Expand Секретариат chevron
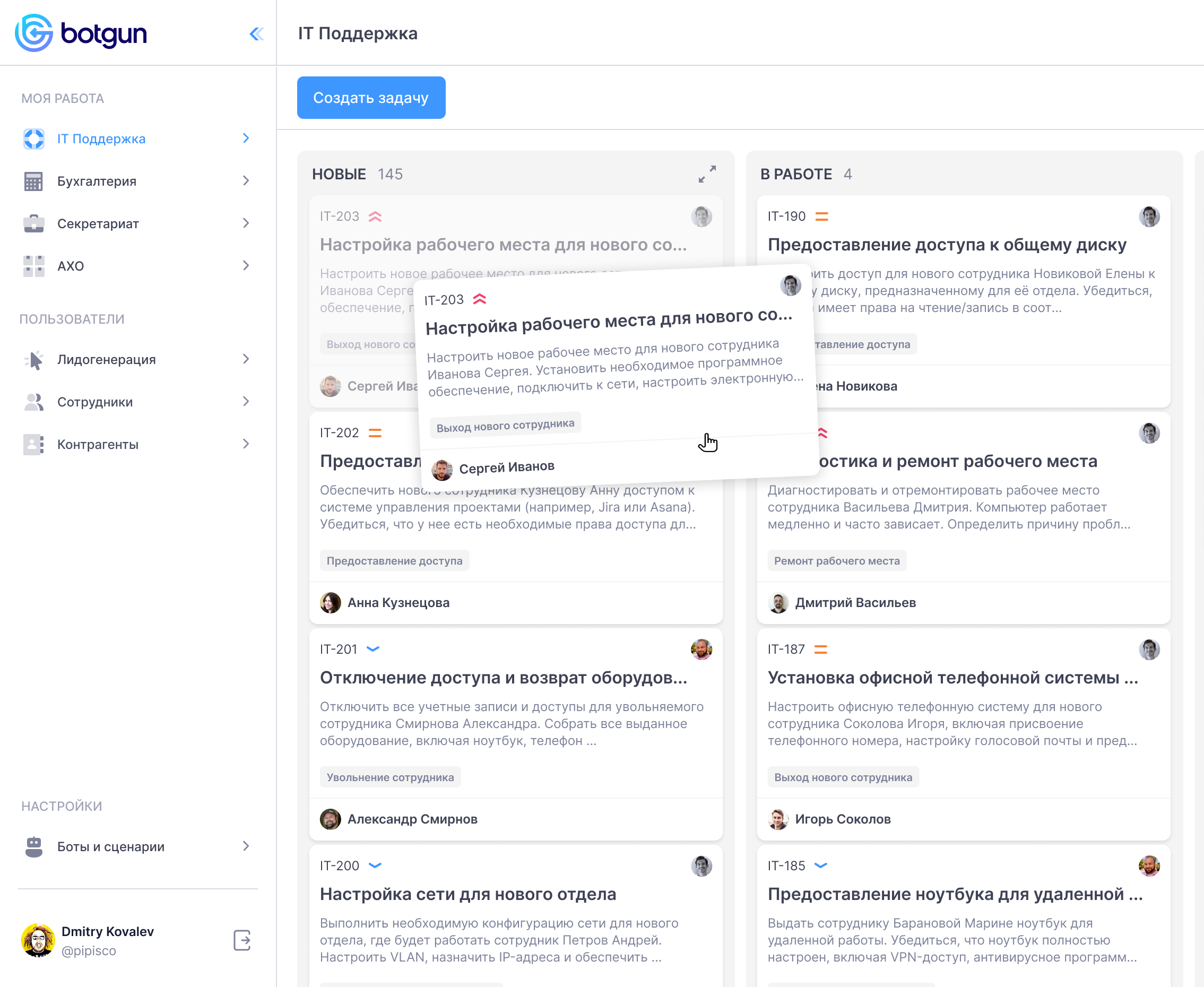Screen dimensions: 1204x987 pyautogui.click(x=246, y=223)
